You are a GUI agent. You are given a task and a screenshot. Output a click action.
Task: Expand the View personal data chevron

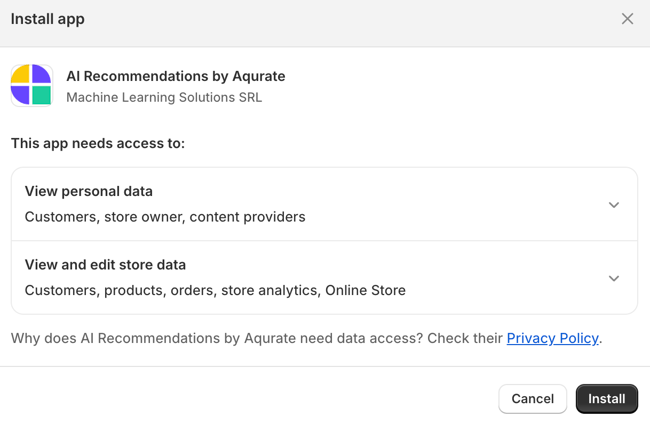[614, 204]
